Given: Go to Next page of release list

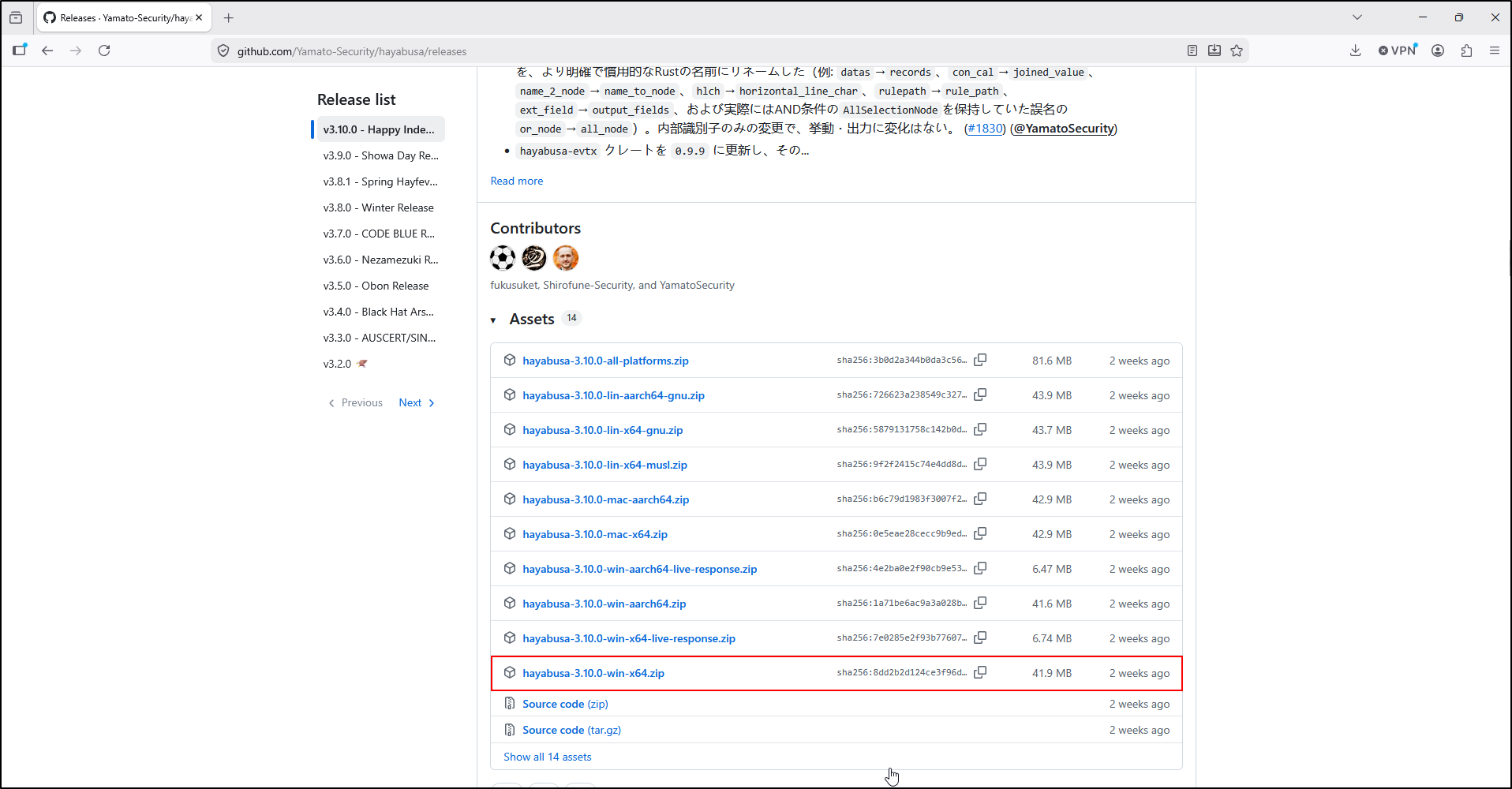Looking at the screenshot, I should click(417, 402).
